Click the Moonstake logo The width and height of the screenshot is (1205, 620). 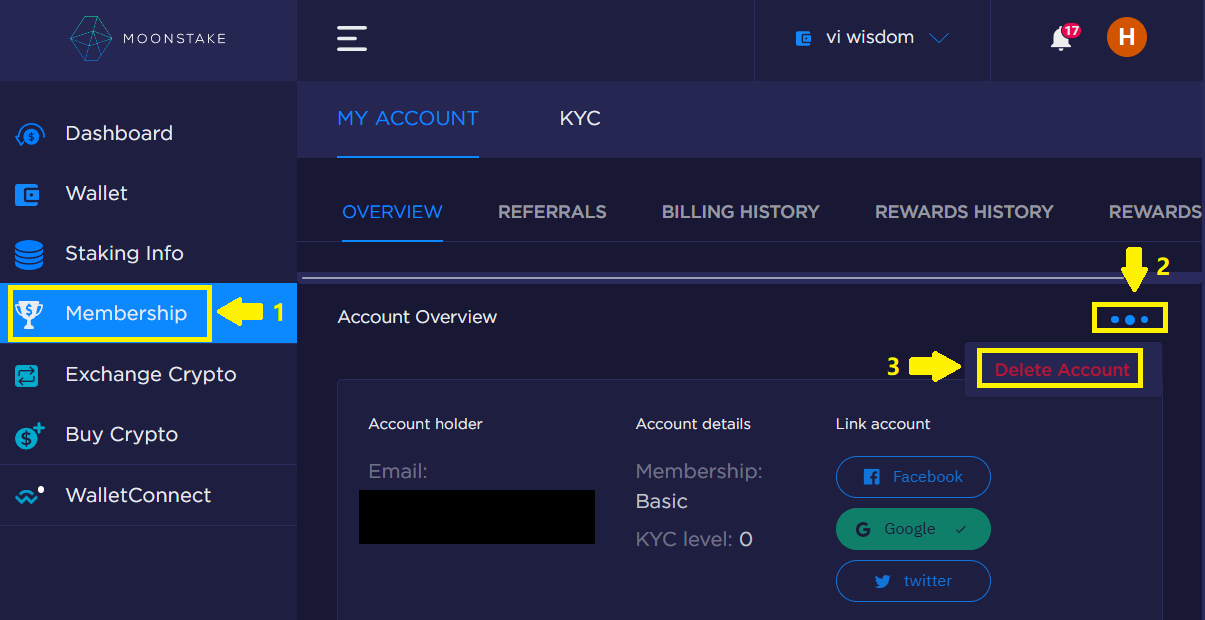tap(148, 39)
